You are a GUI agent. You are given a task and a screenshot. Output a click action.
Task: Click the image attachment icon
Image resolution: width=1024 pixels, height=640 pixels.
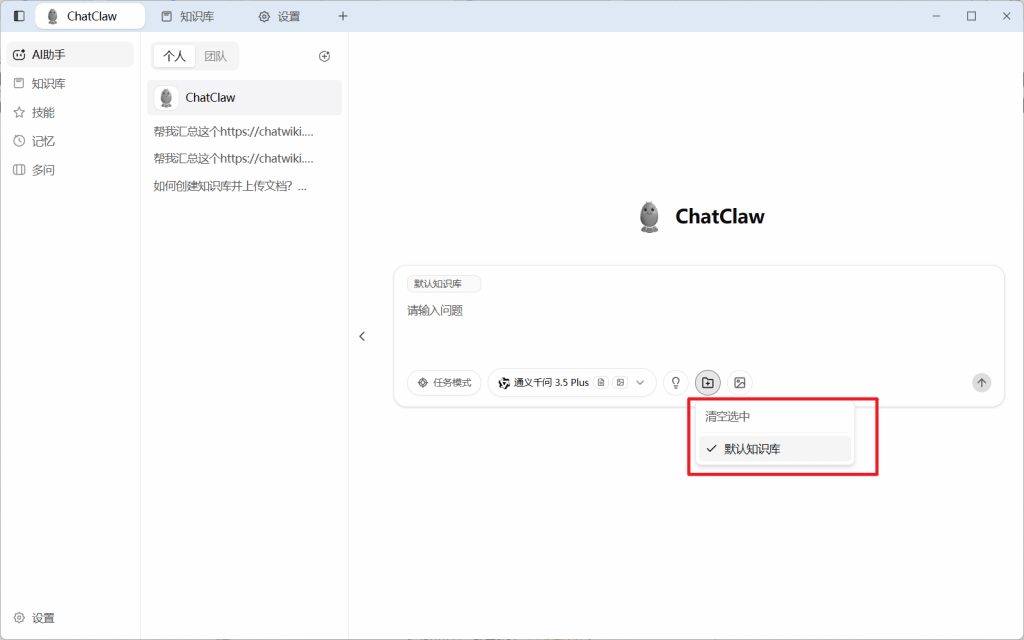tap(739, 382)
